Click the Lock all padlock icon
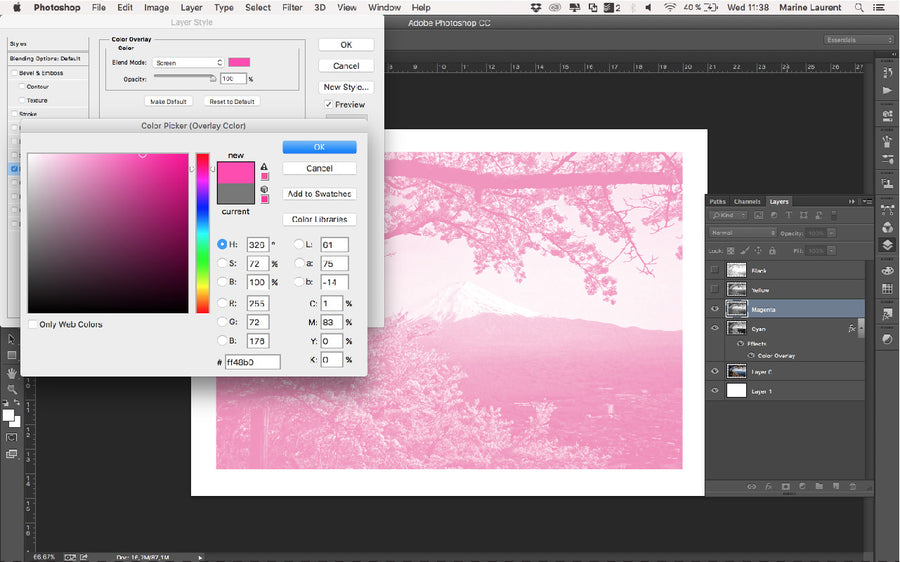This screenshot has width=900, height=562. point(772,251)
